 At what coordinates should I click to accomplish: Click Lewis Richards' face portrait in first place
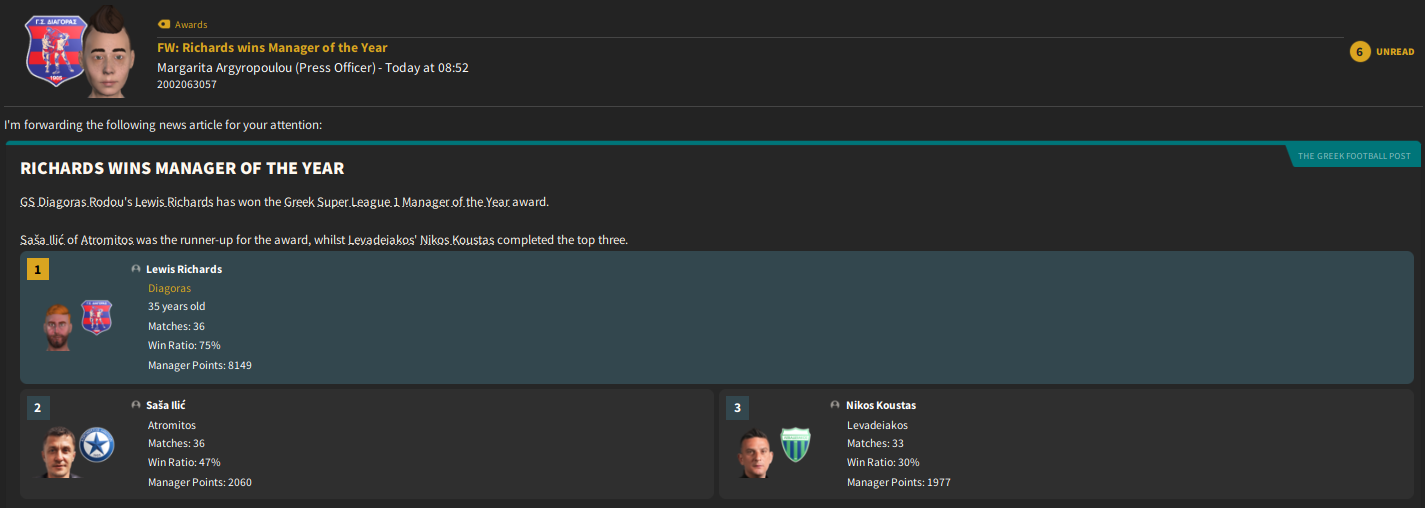pos(59,326)
